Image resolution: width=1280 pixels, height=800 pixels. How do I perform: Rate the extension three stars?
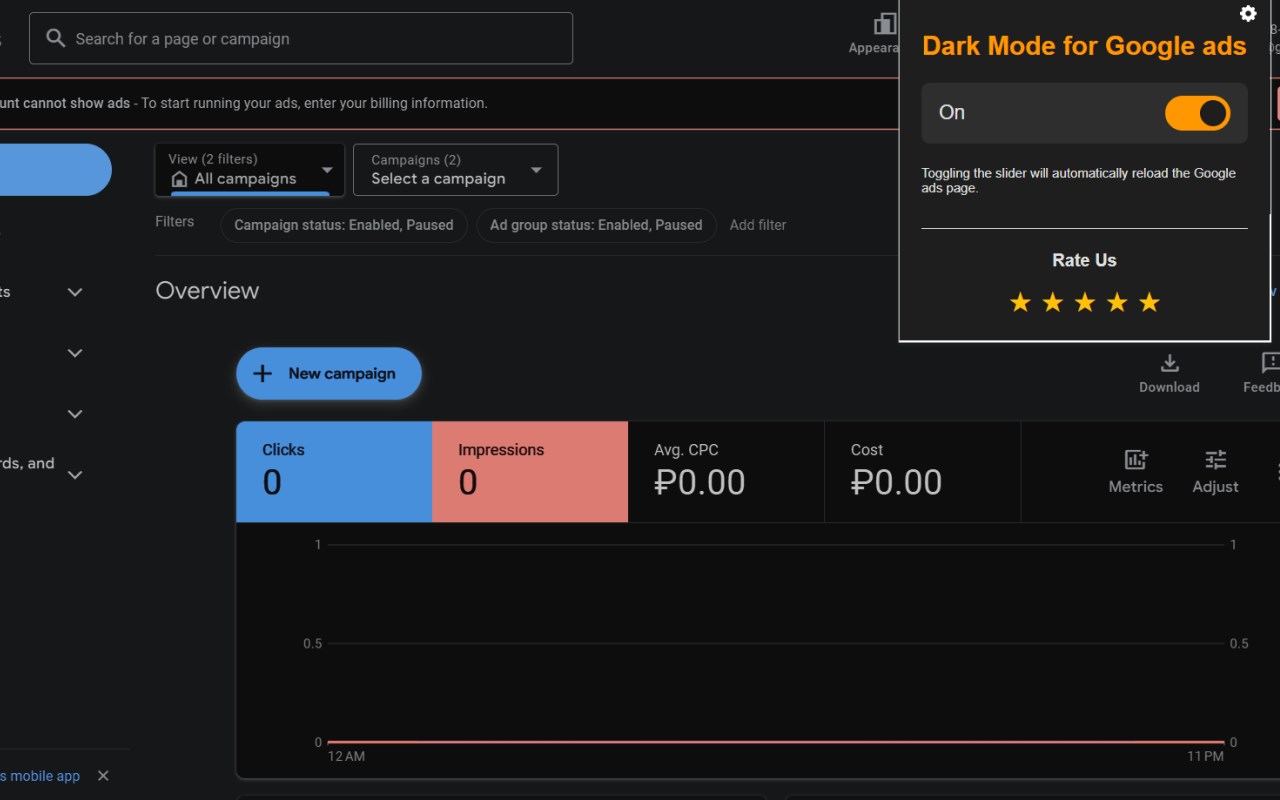1085,302
